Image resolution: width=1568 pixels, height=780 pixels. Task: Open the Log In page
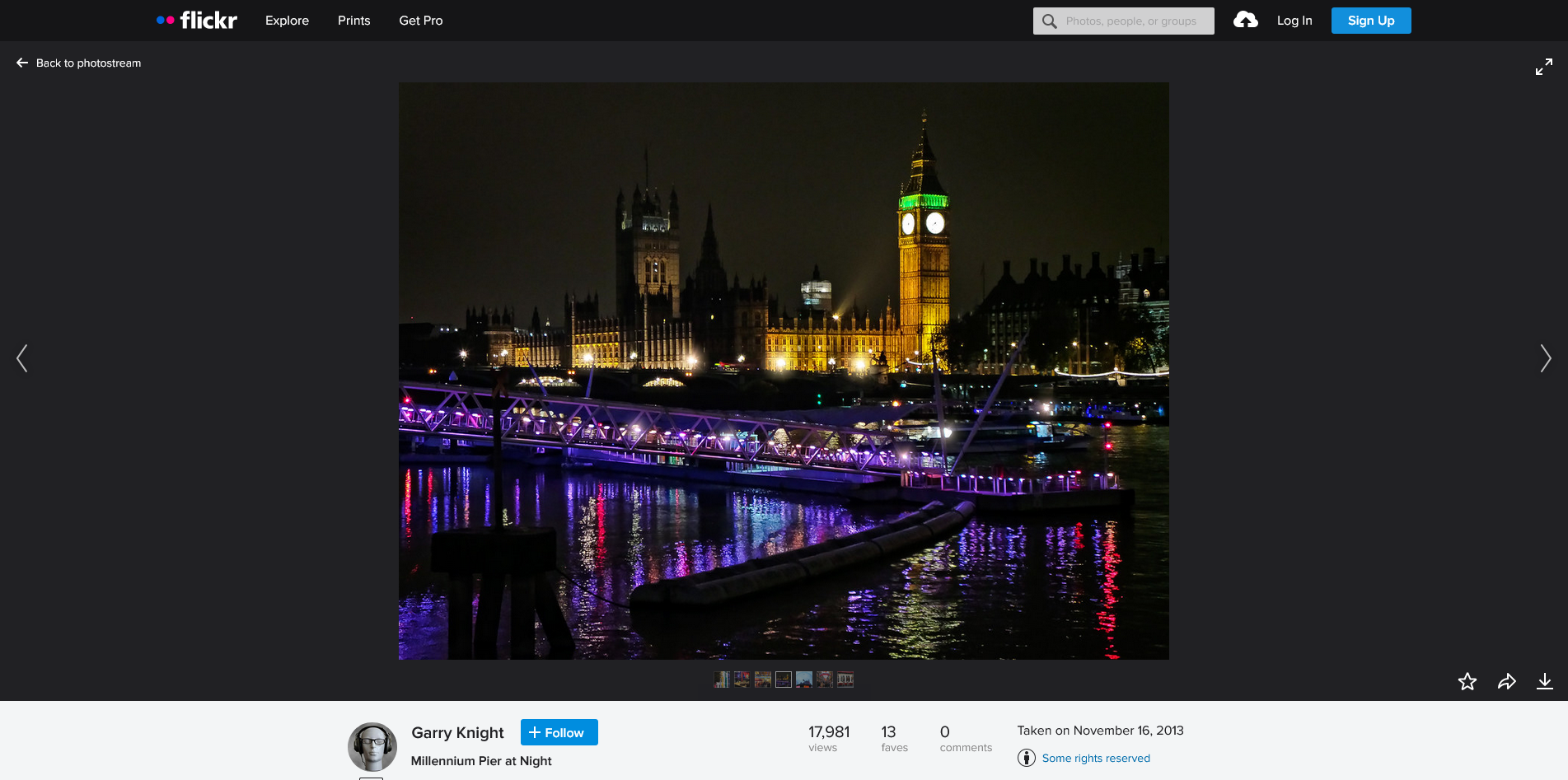(x=1294, y=21)
